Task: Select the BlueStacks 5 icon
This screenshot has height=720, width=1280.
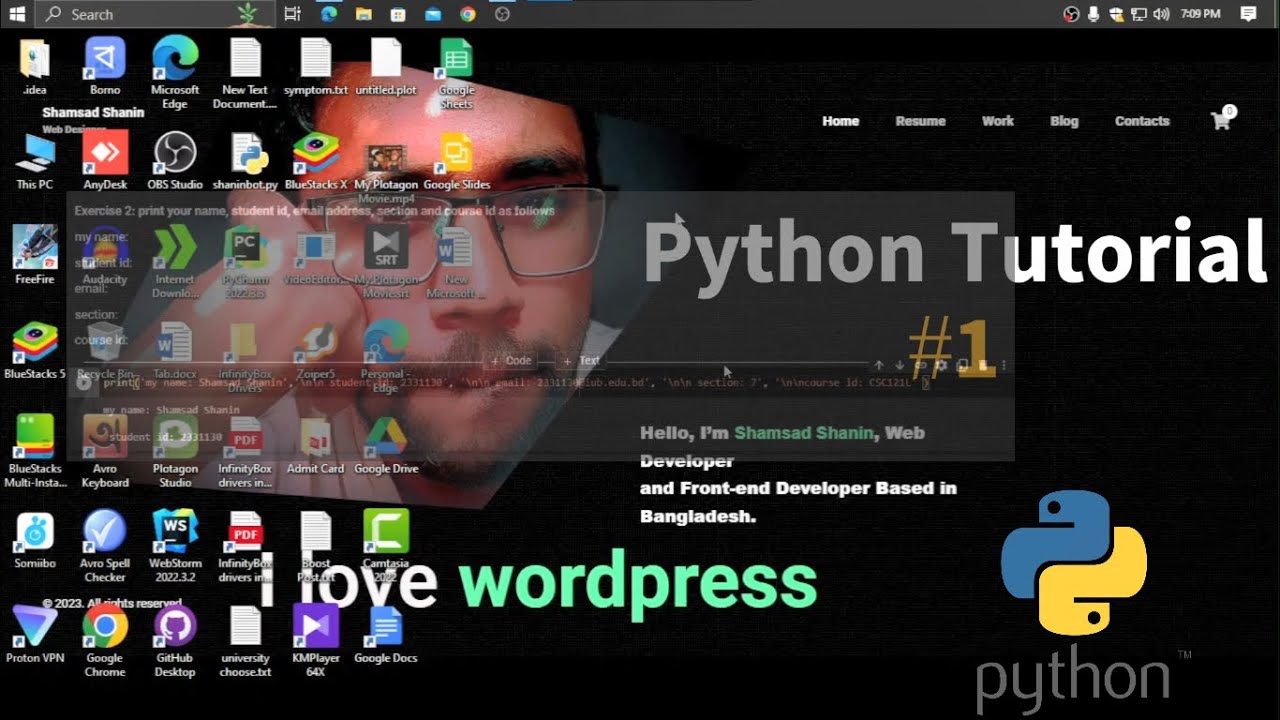Action: coord(35,350)
